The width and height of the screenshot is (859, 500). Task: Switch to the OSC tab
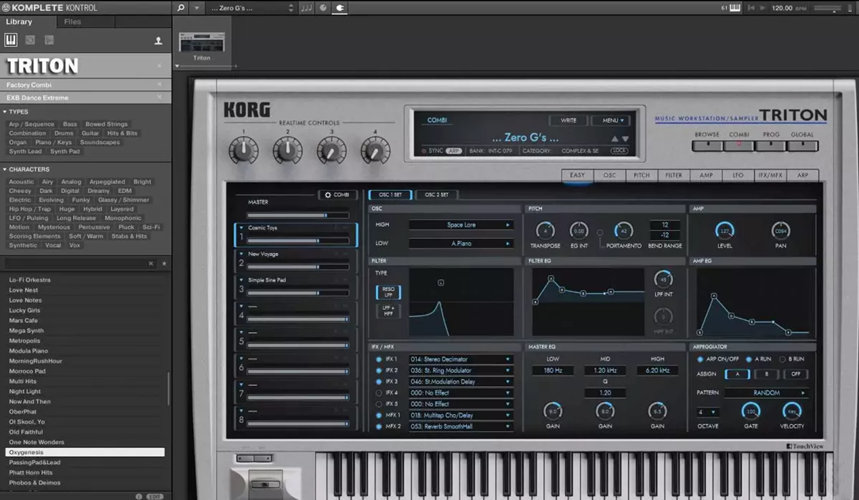click(609, 175)
